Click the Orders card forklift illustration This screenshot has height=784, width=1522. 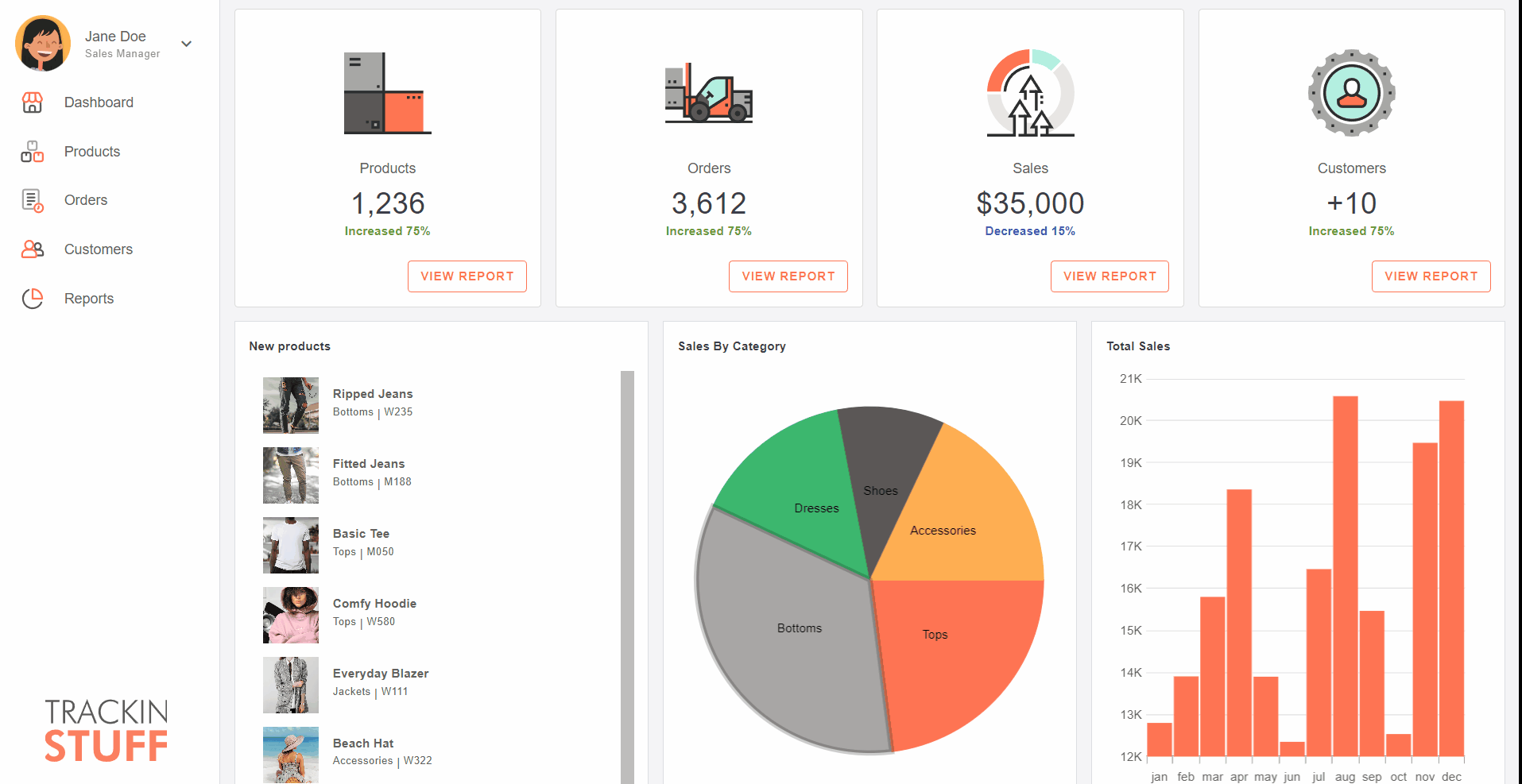[x=709, y=93]
